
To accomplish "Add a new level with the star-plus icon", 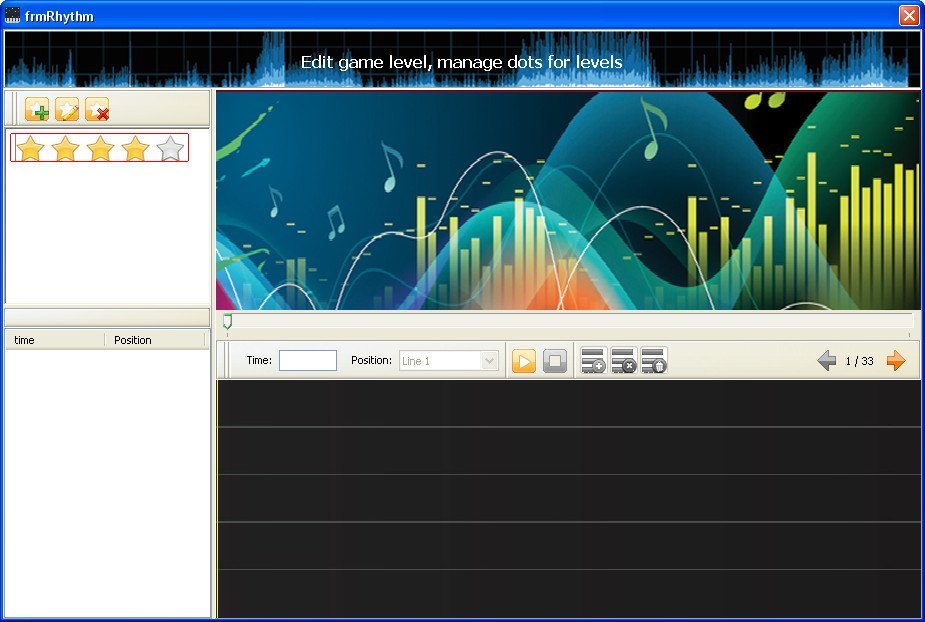I will click(39, 110).
